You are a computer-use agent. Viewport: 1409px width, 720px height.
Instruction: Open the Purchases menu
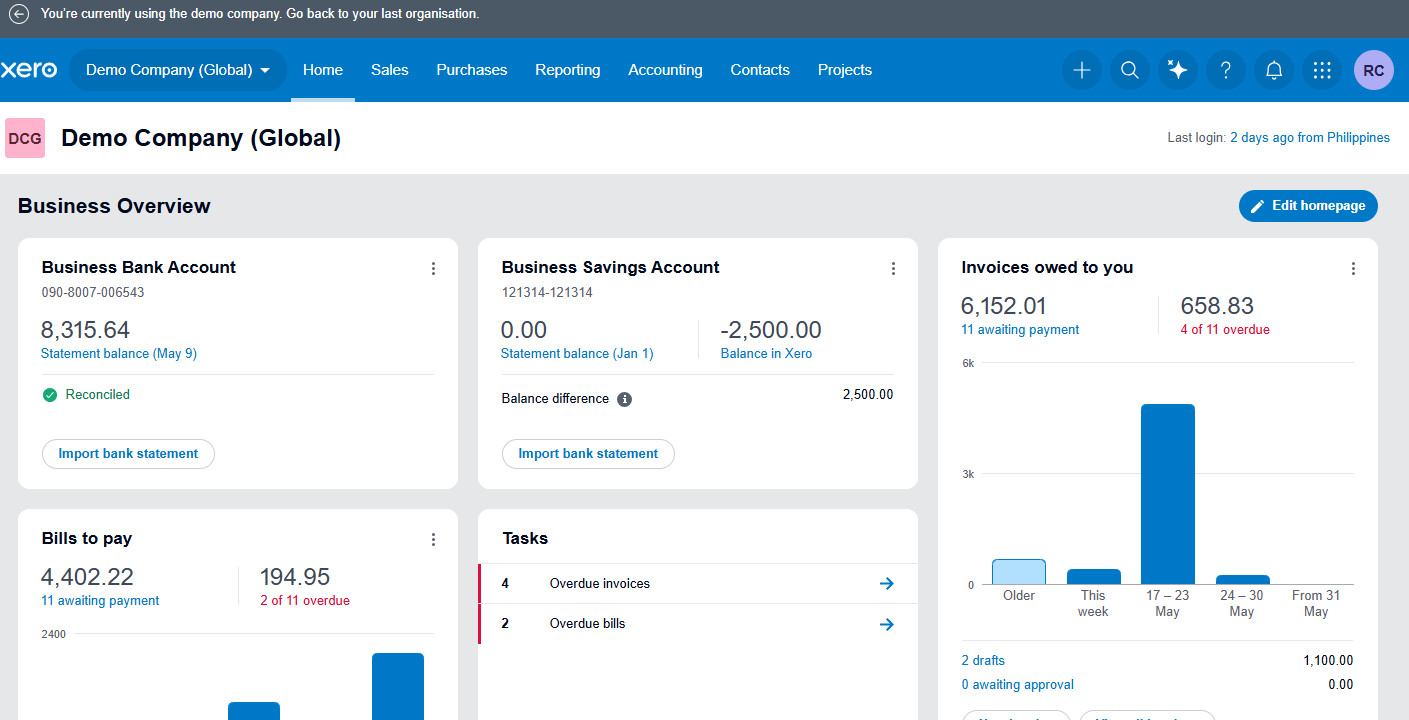click(472, 70)
